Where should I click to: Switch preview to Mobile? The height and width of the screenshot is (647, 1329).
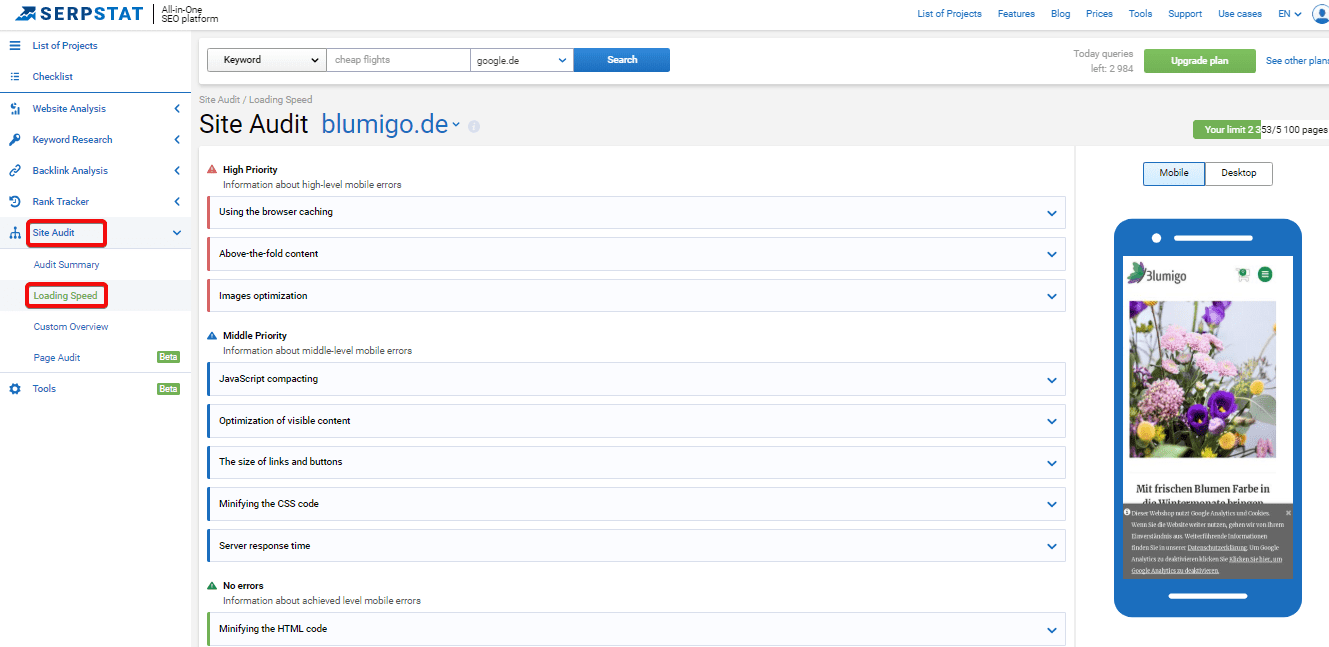[x=1174, y=173]
